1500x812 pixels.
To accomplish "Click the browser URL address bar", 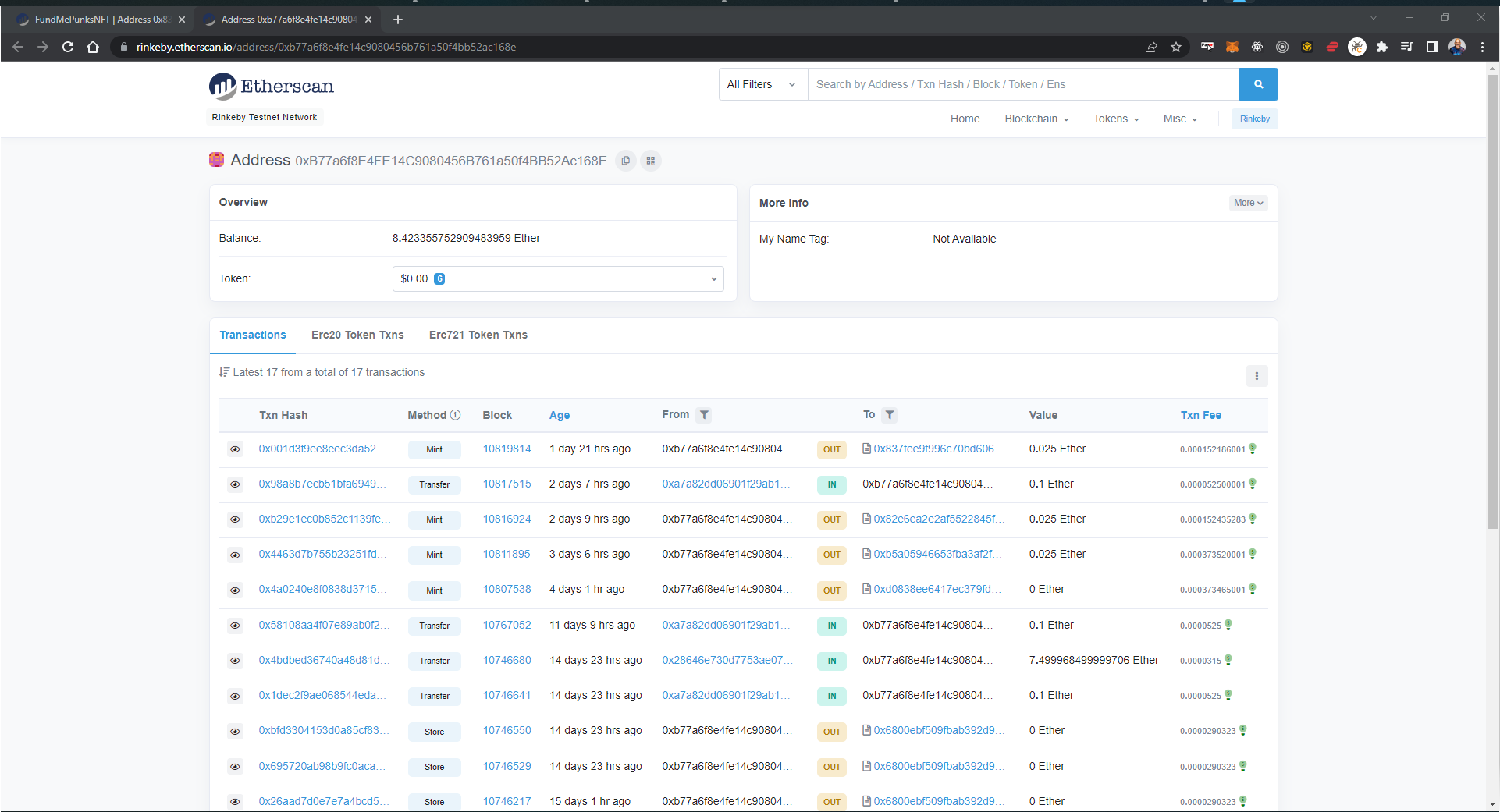I will (624, 47).
